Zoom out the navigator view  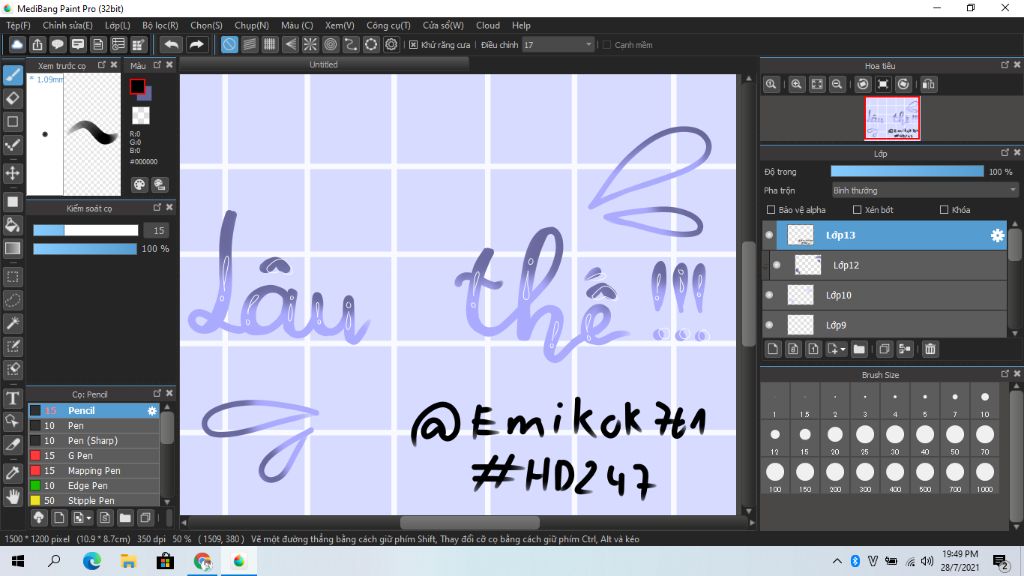coord(837,84)
